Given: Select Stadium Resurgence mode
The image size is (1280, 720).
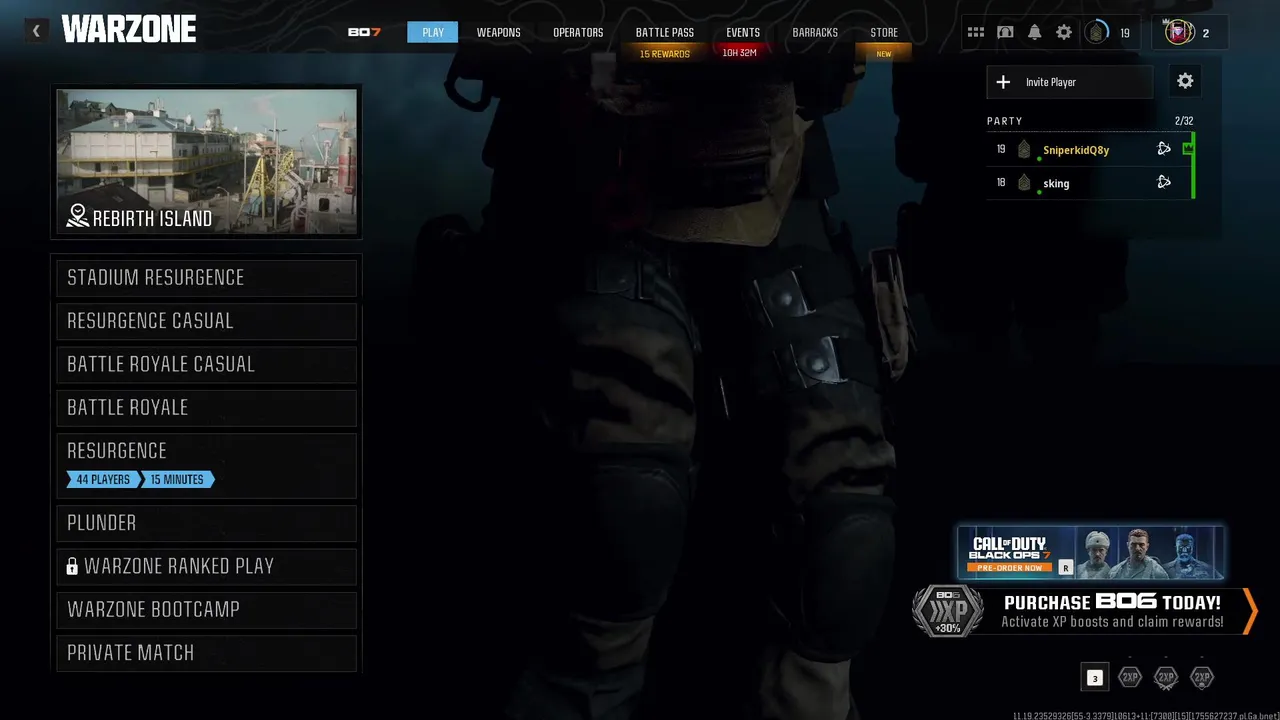Looking at the screenshot, I should click(x=207, y=278).
